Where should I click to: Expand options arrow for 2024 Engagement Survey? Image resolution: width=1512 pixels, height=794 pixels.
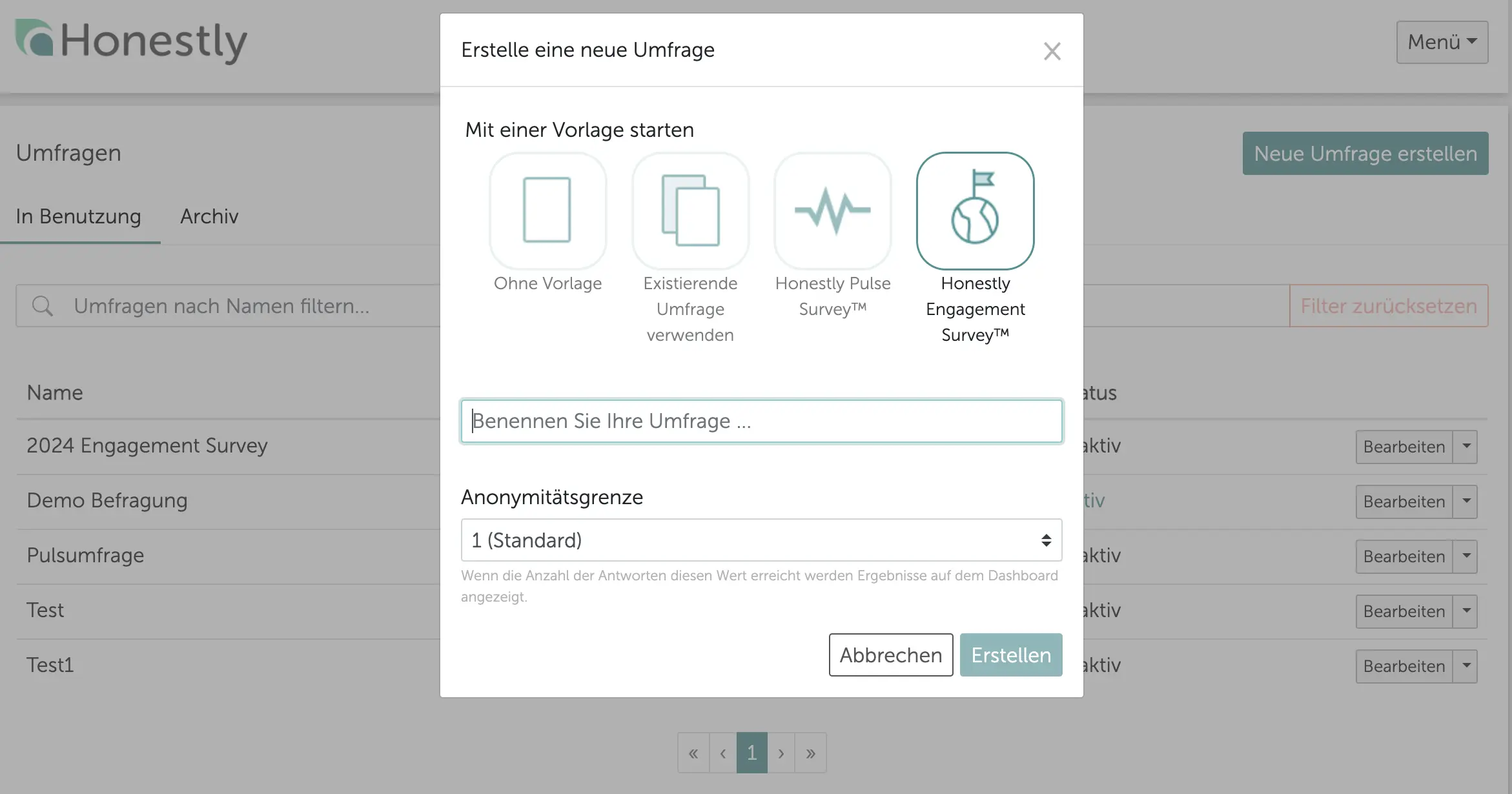point(1466,447)
